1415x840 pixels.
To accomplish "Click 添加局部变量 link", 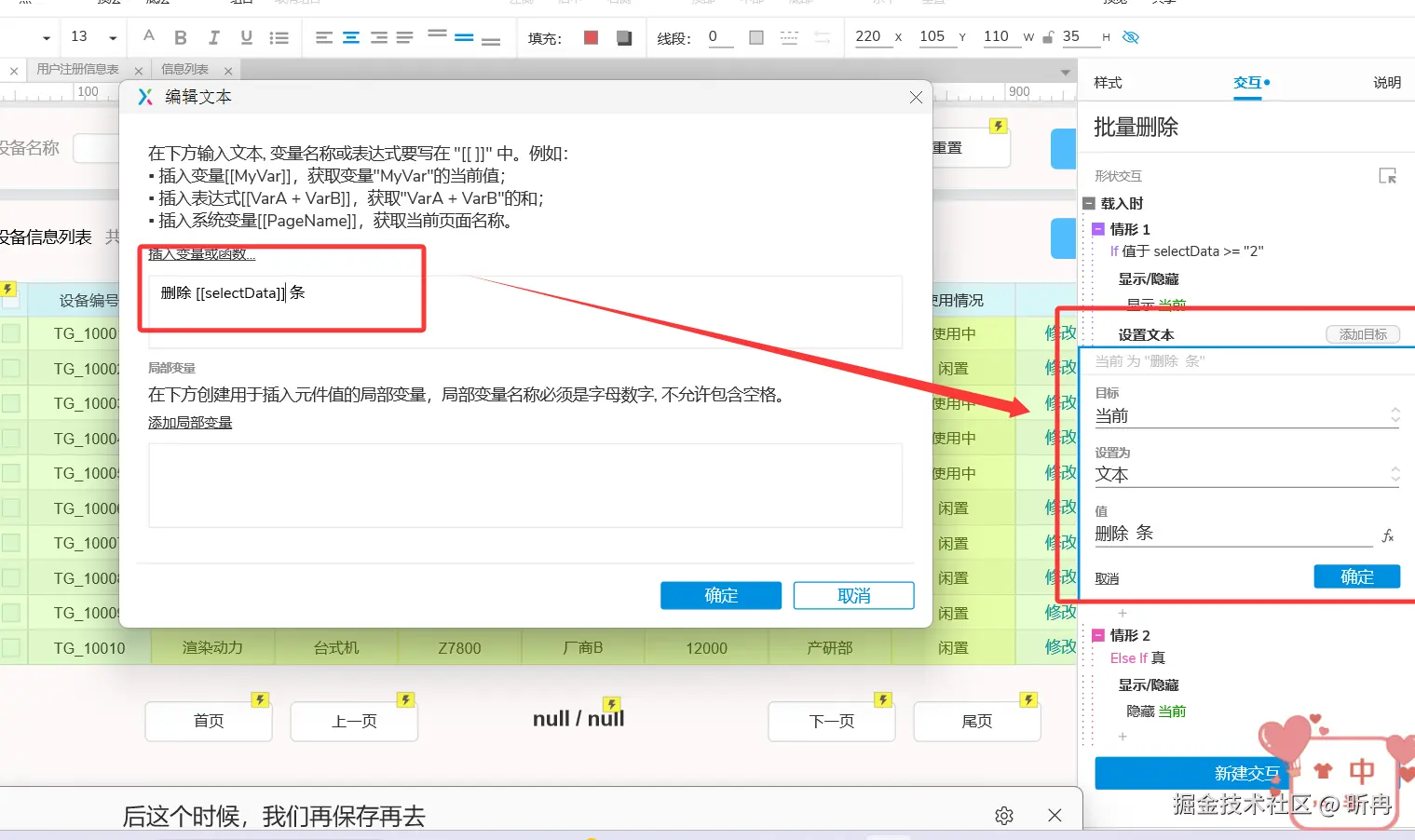I will 190,423.
